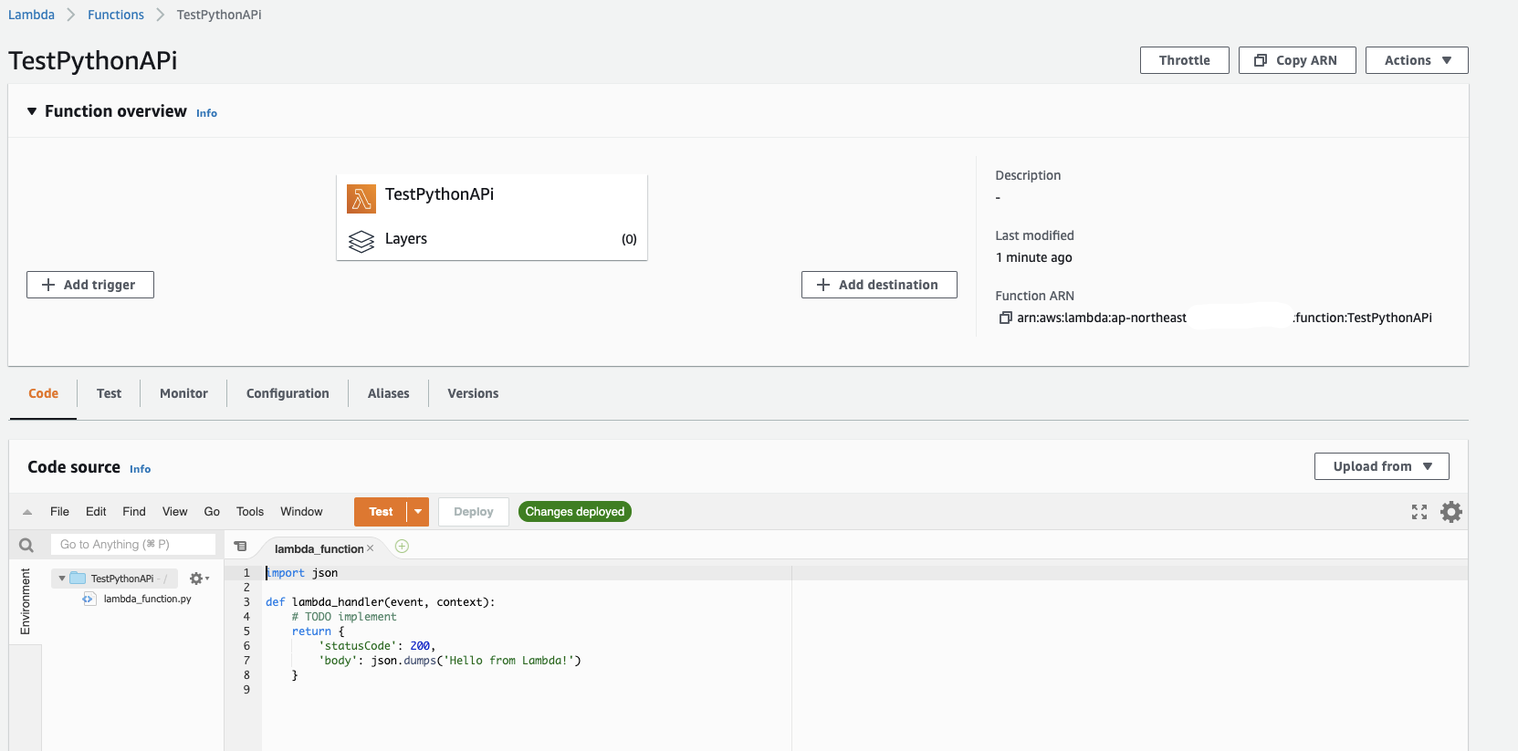
Task: Open the Window menu in editor
Action: pos(301,511)
